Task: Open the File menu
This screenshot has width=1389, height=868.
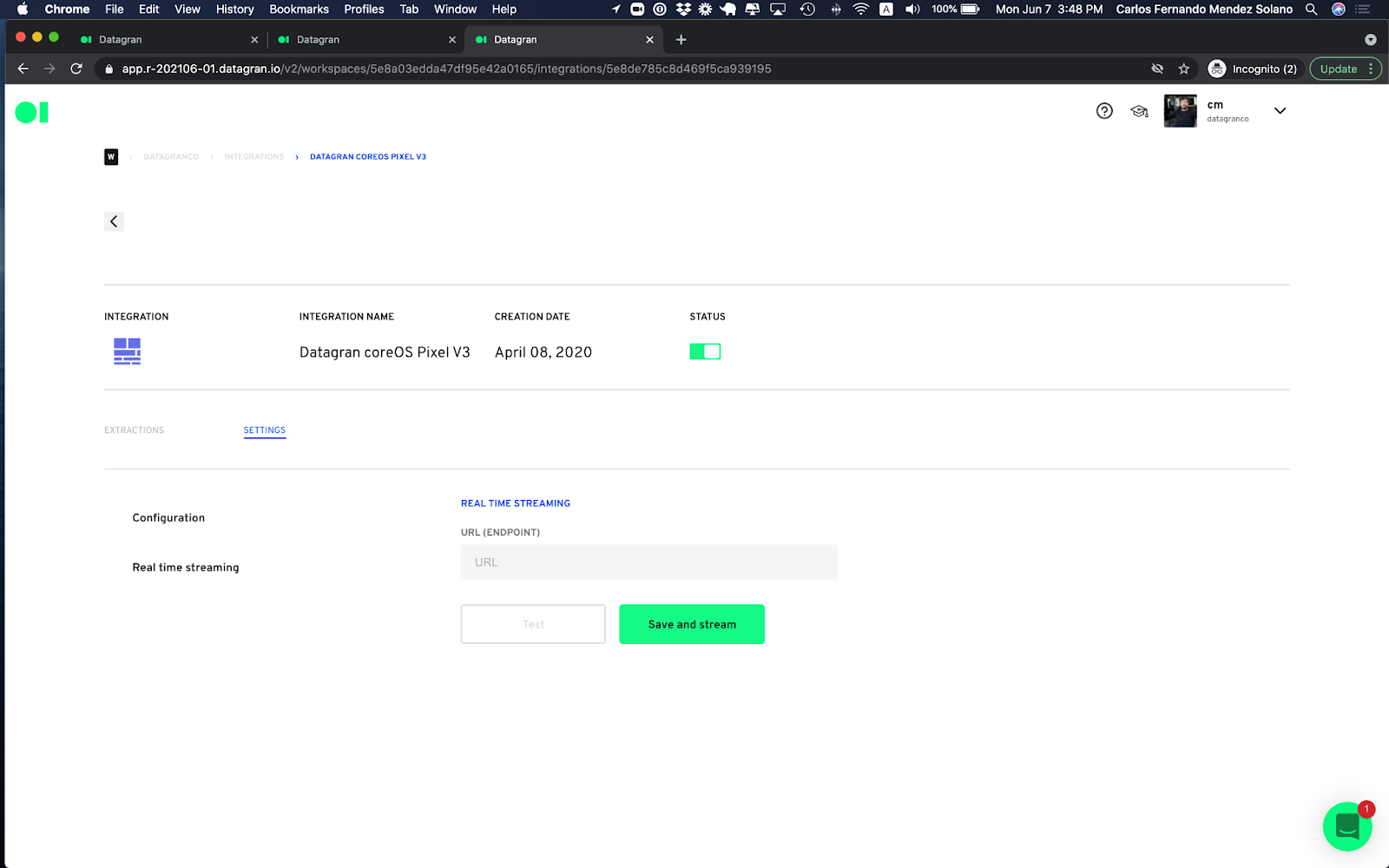Action: (114, 9)
